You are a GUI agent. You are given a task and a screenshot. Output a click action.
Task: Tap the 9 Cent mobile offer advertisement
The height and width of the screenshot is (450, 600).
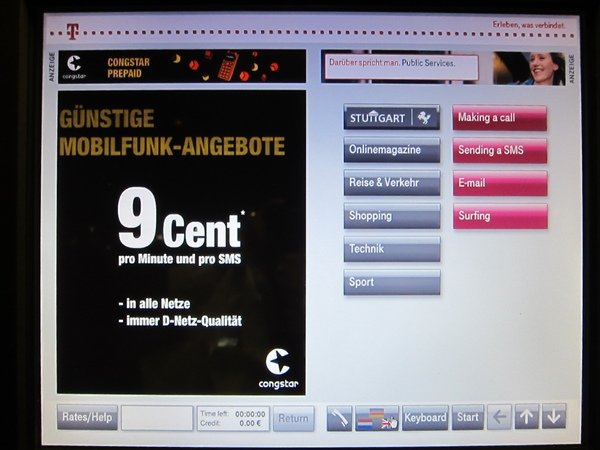coord(181,243)
